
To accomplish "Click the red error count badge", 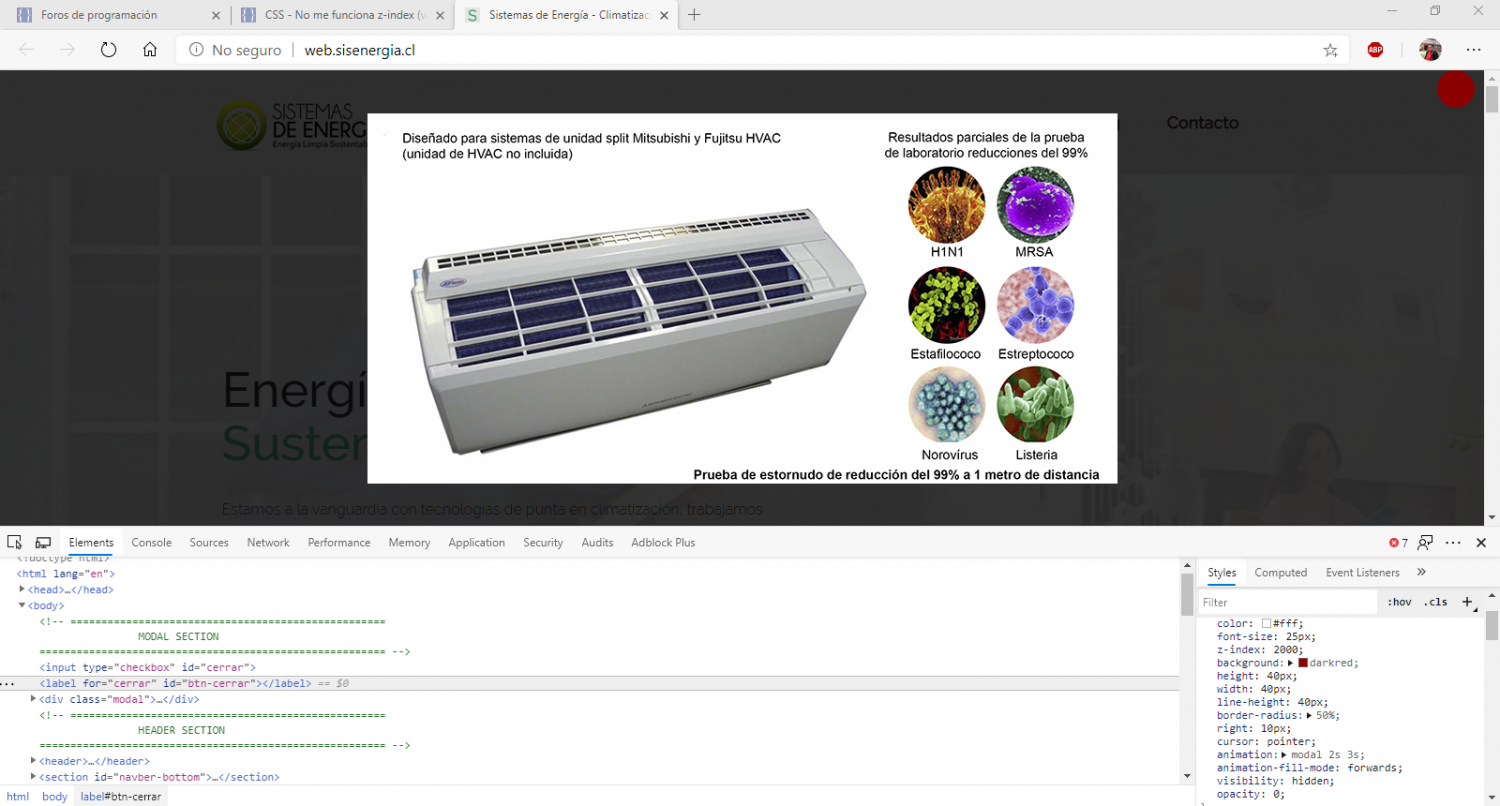I will pyautogui.click(x=1398, y=543).
